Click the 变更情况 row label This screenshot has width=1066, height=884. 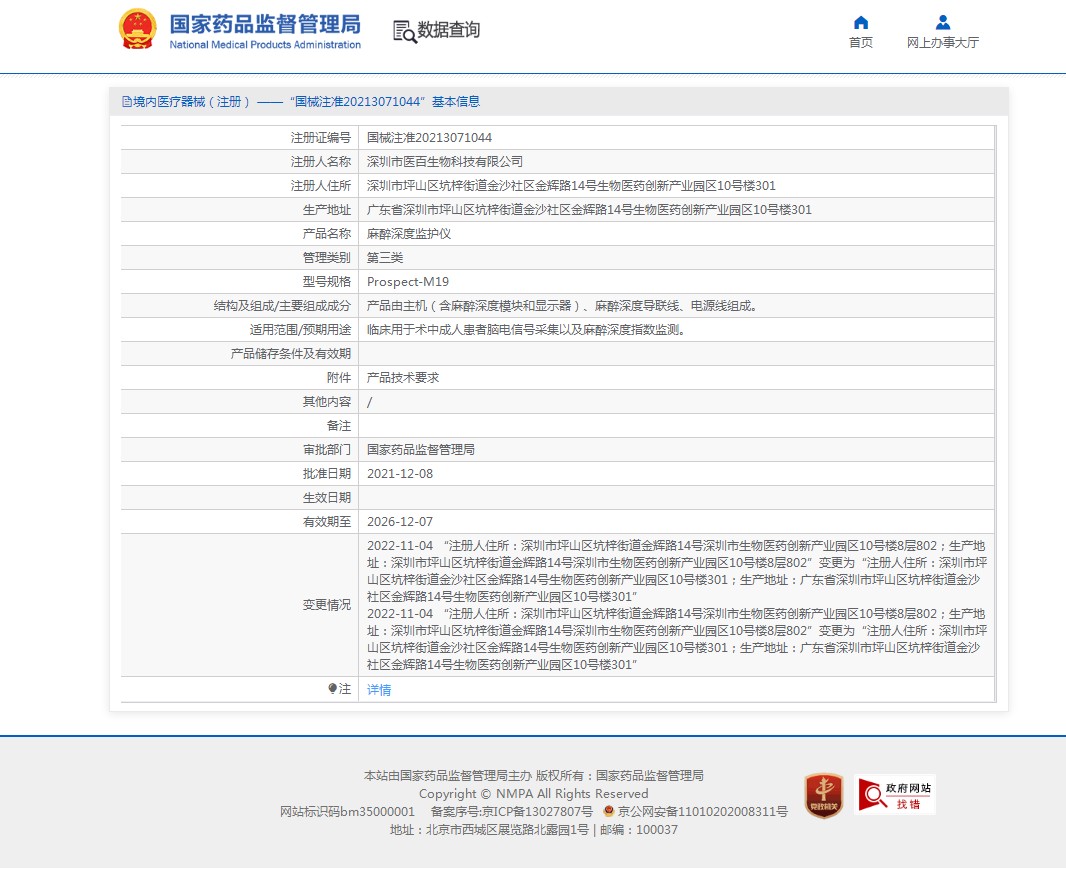coord(327,605)
